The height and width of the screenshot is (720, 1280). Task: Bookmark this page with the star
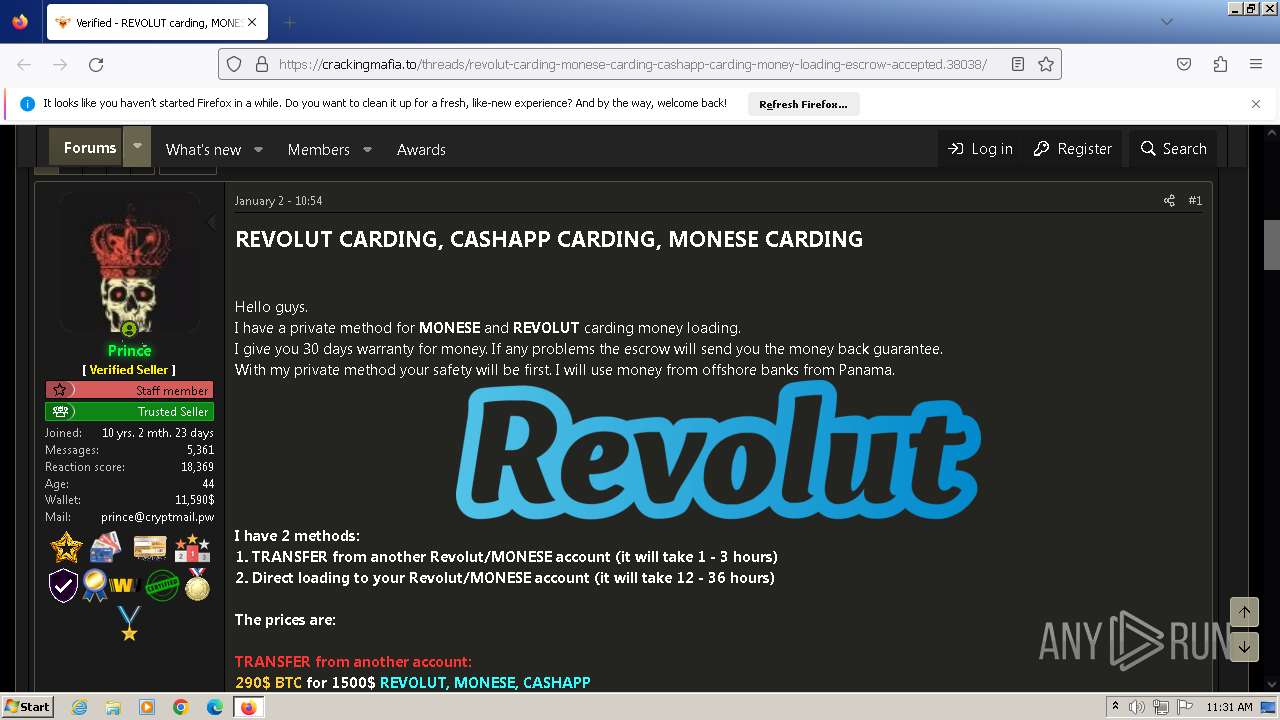pos(1046,64)
